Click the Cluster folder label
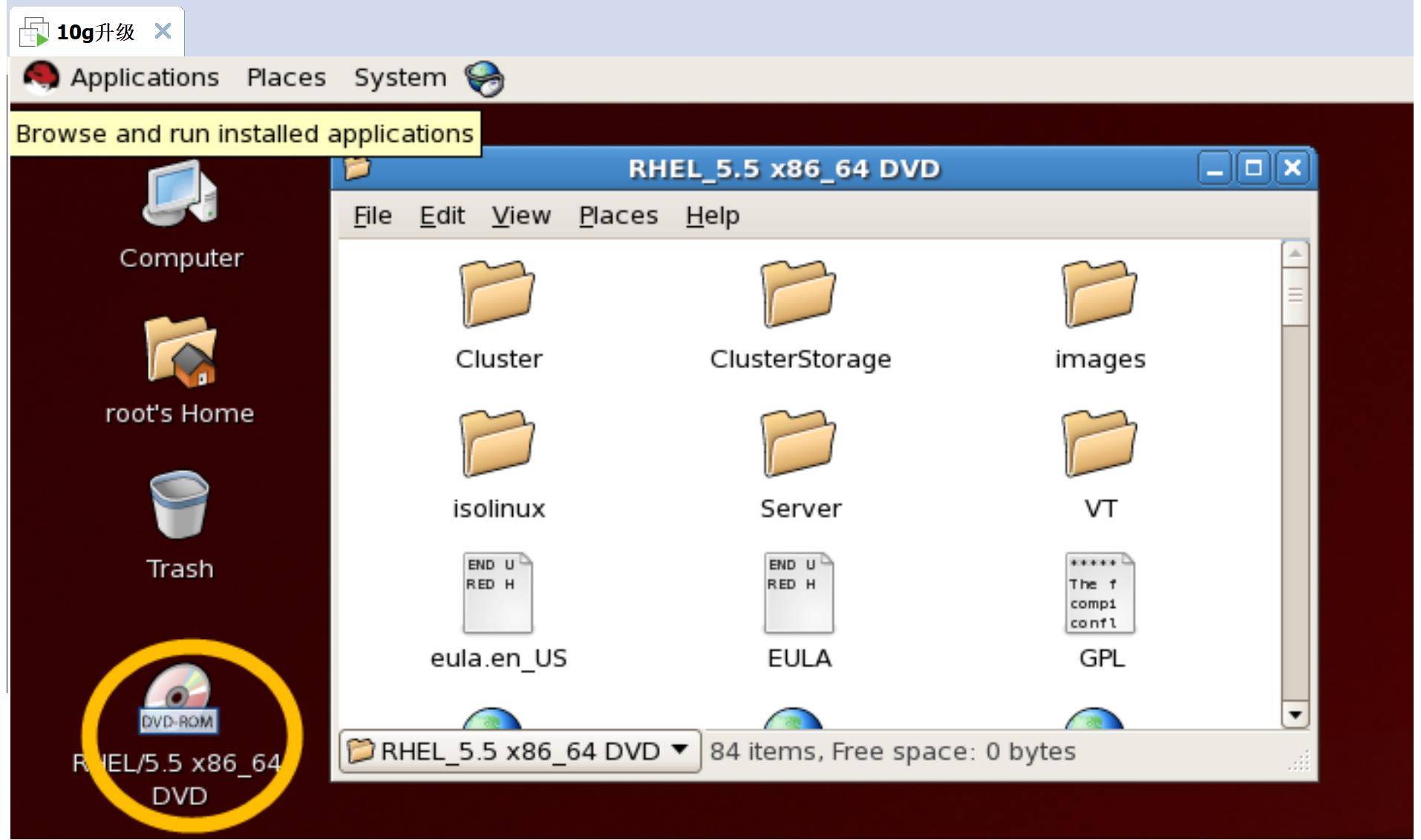1421x840 pixels. pyautogui.click(x=499, y=359)
